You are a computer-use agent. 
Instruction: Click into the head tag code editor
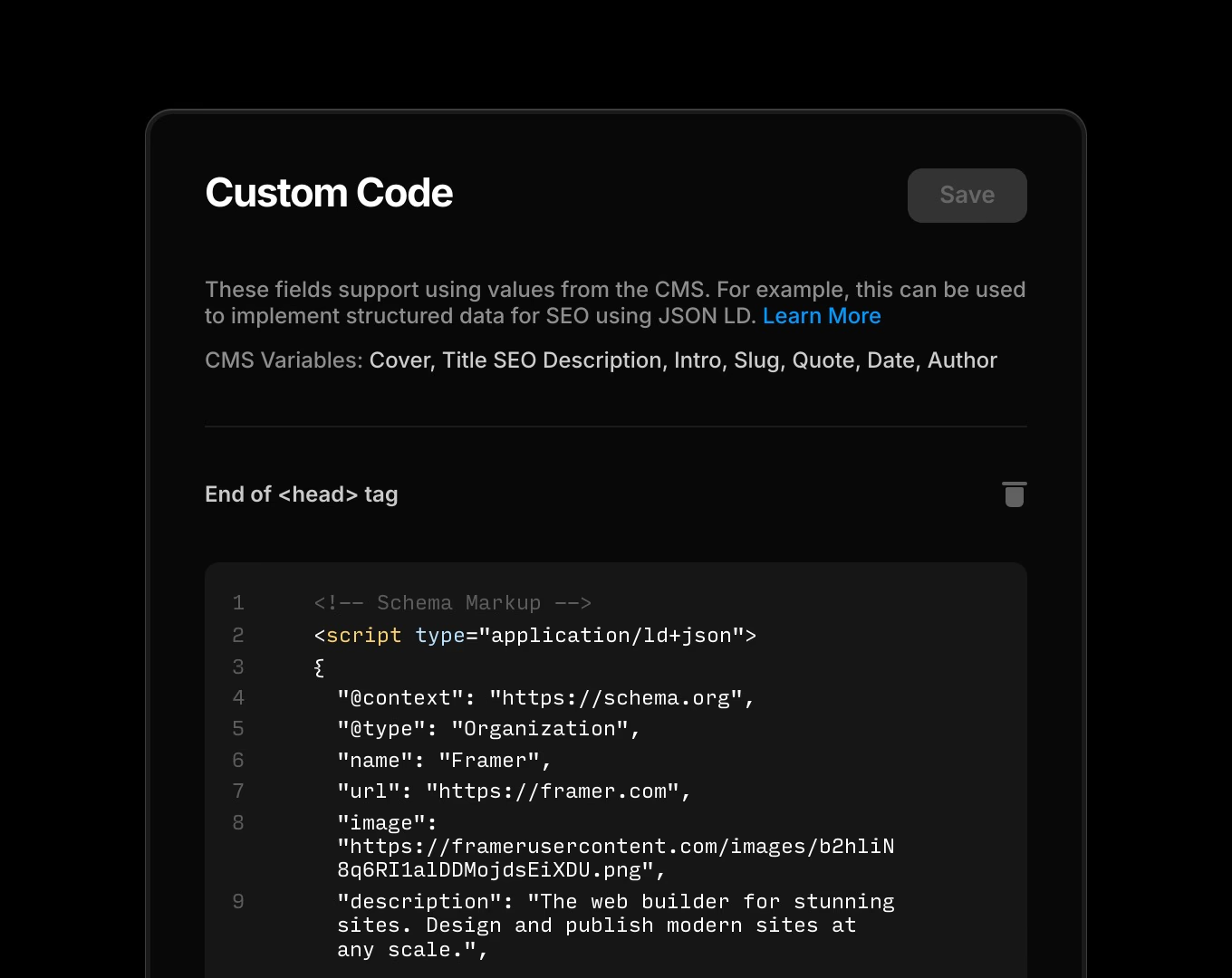[x=616, y=770]
